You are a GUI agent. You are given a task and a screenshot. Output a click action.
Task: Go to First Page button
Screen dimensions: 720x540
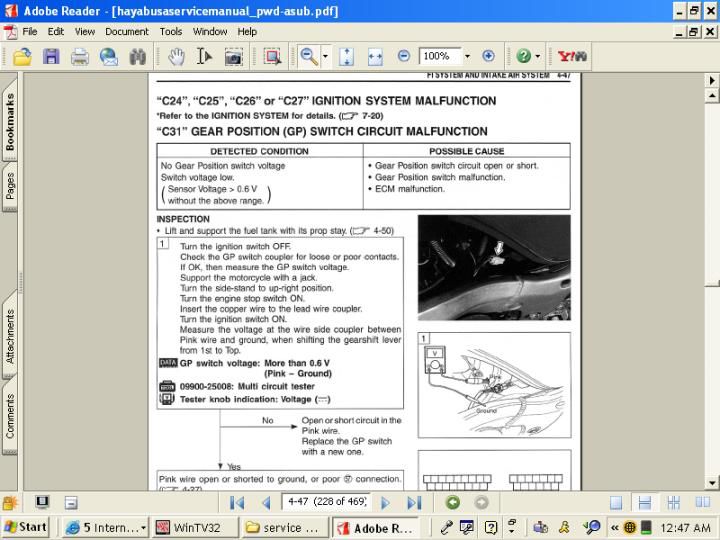[x=236, y=503]
